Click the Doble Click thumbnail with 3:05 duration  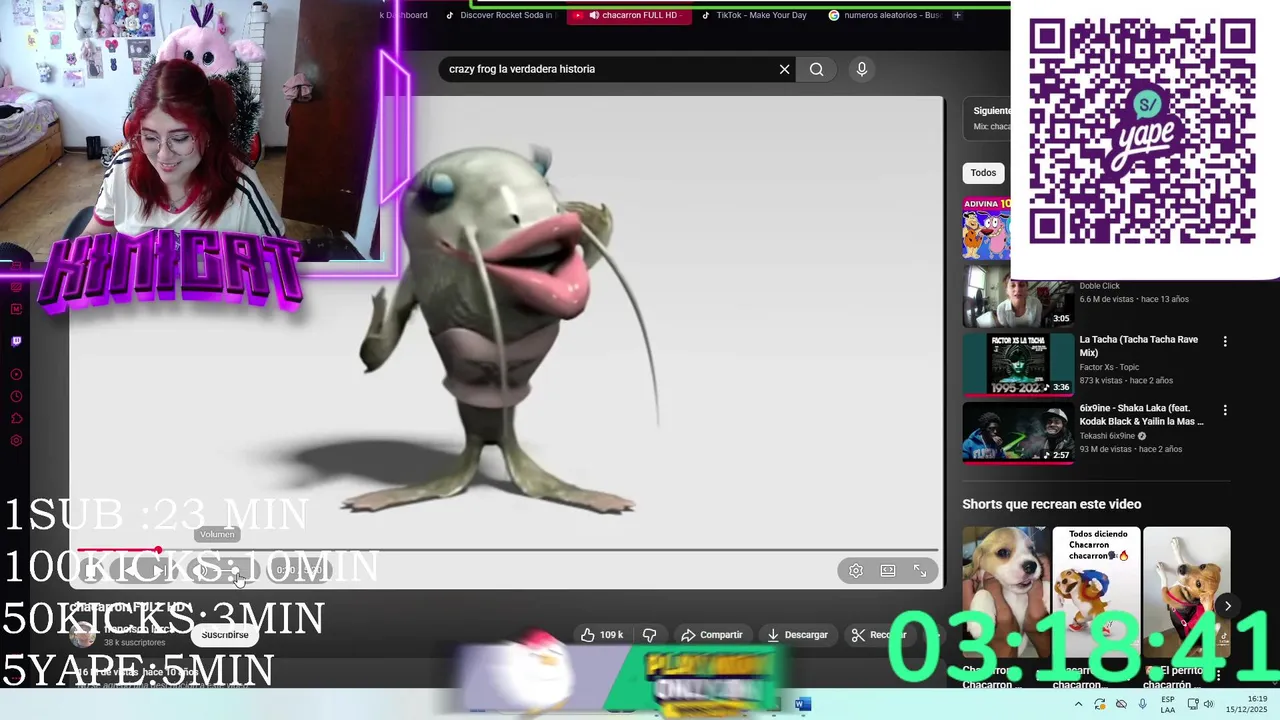pyautogui.click(x=1017, y=296)
